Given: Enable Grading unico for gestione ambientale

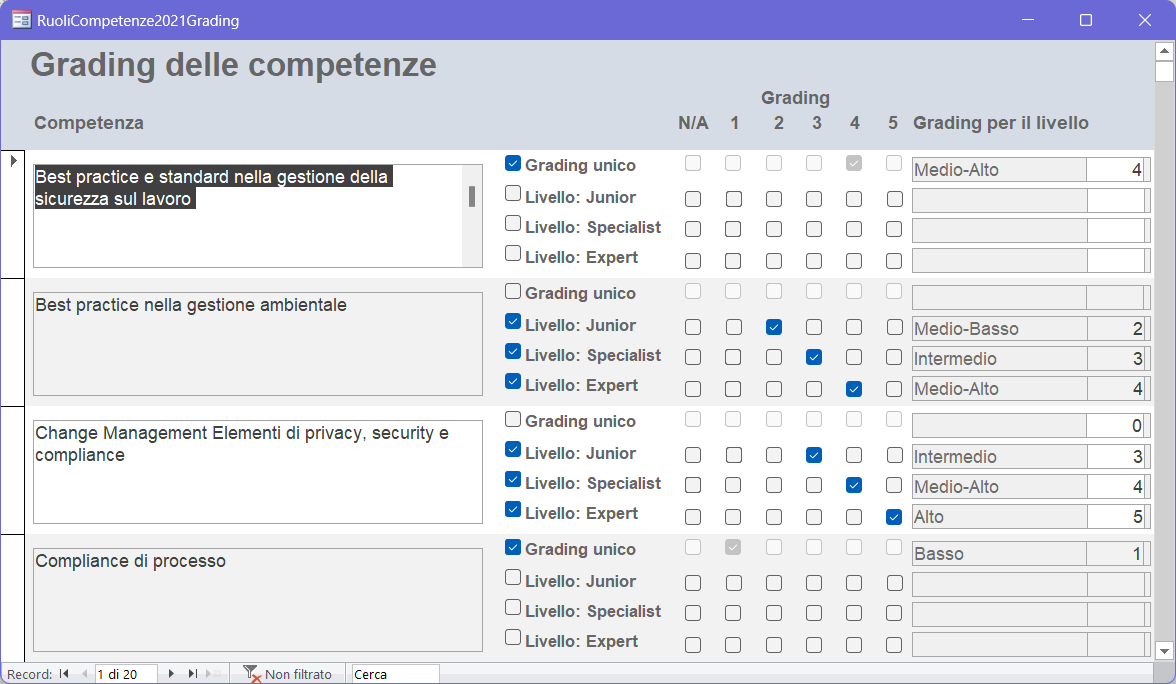Looking at the screenshot, I should click(513, 291).
